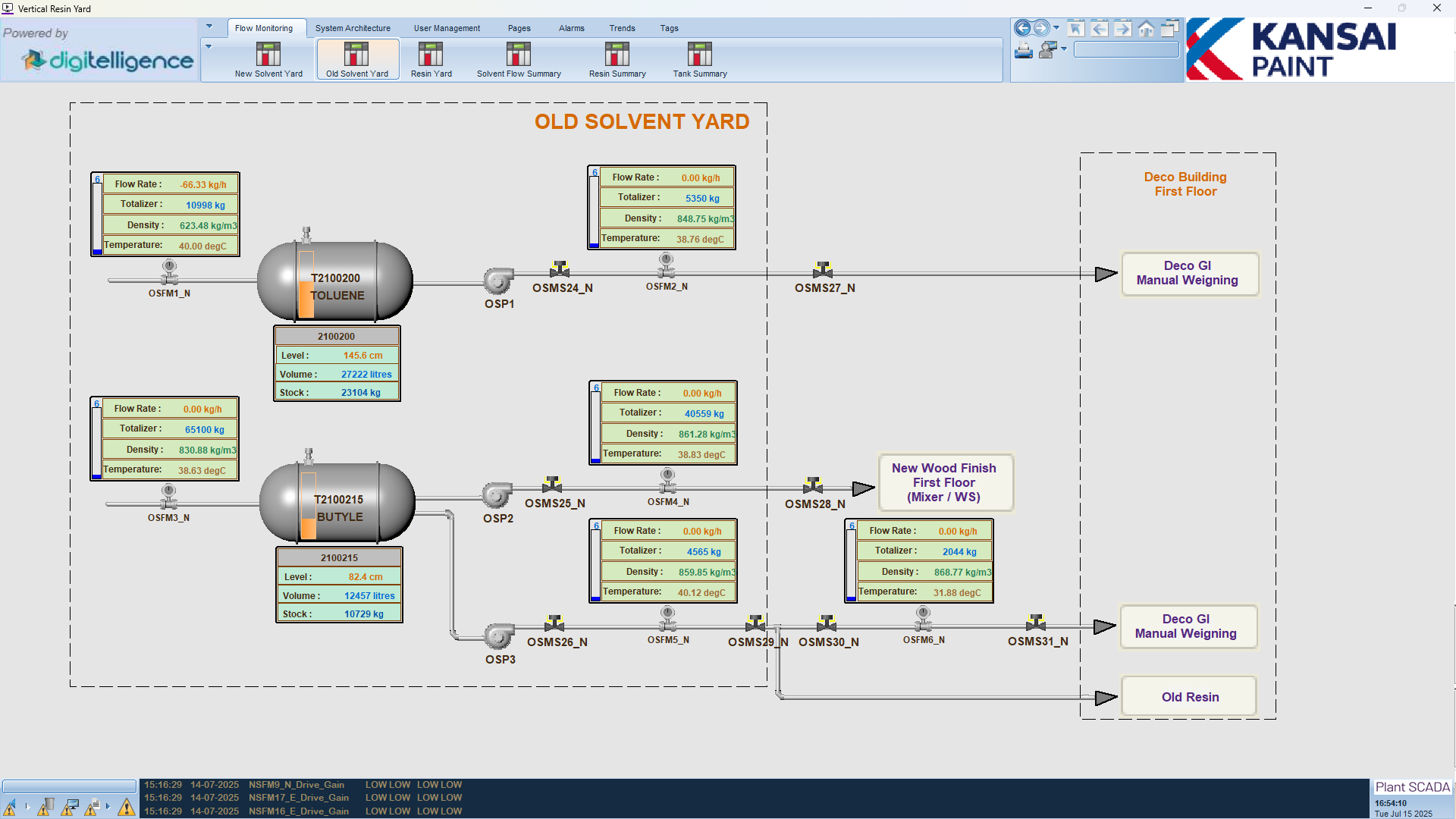Viewport: 1456px width, 819px height.
Task: Click the Old Resin destination button
Action: 1189,697
